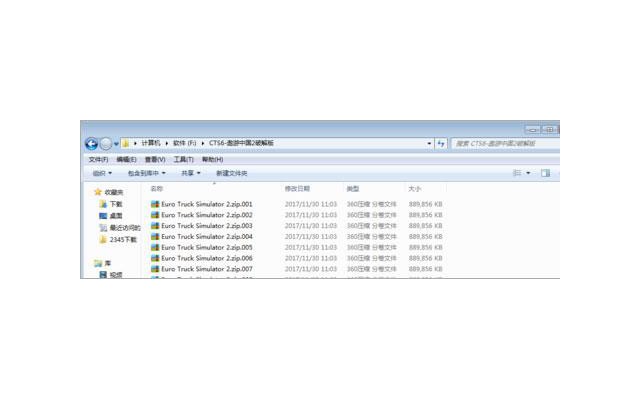The image size is (640, 400).
Task: Select file name Euro Truck Simulator 2.zip.005
Action: [x=207, y=247]
